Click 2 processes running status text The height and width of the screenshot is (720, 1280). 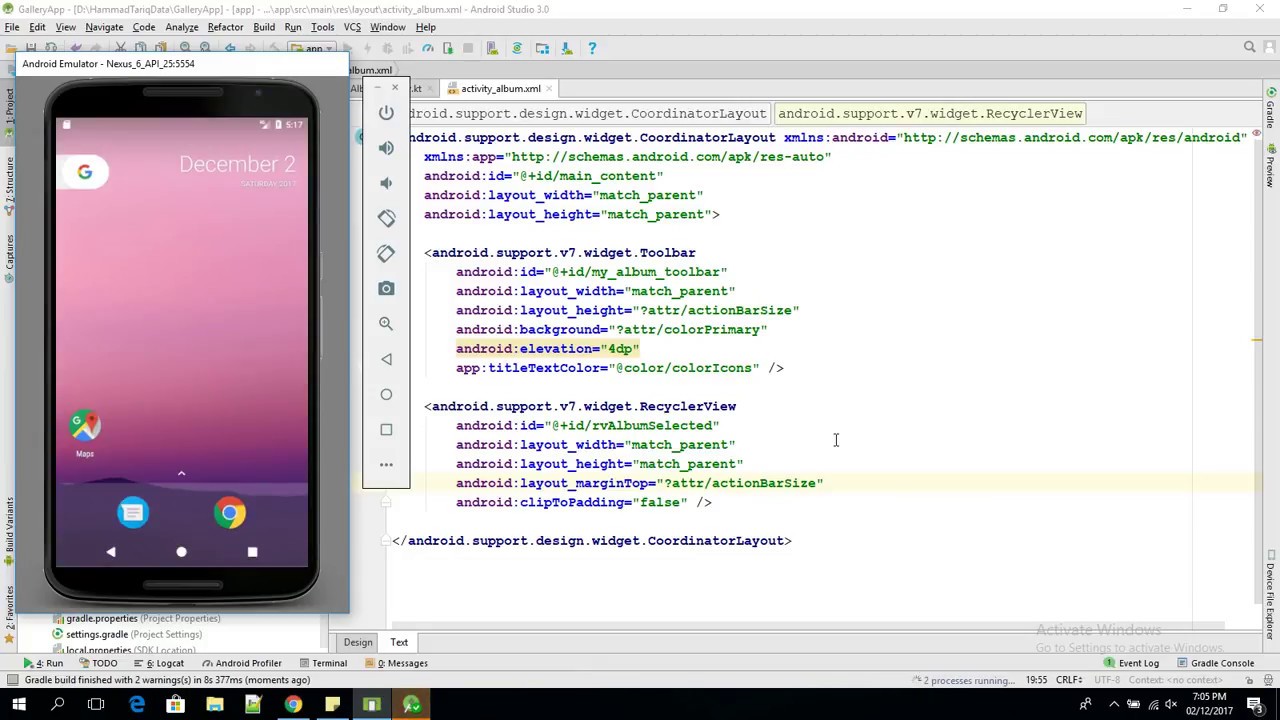[969, 680]
